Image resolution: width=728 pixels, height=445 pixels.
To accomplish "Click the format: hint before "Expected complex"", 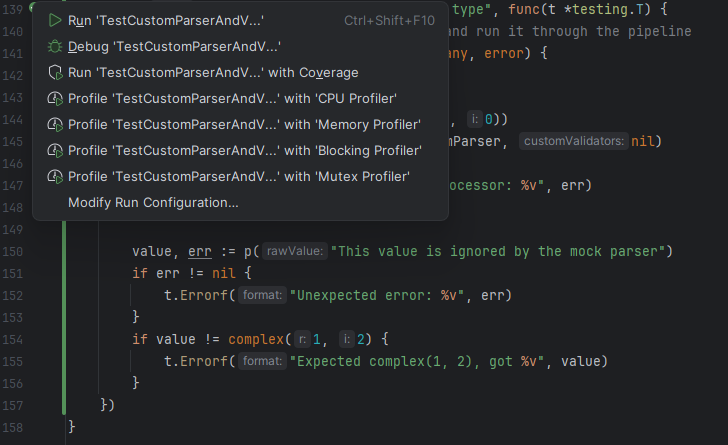I will click(263, 361).
